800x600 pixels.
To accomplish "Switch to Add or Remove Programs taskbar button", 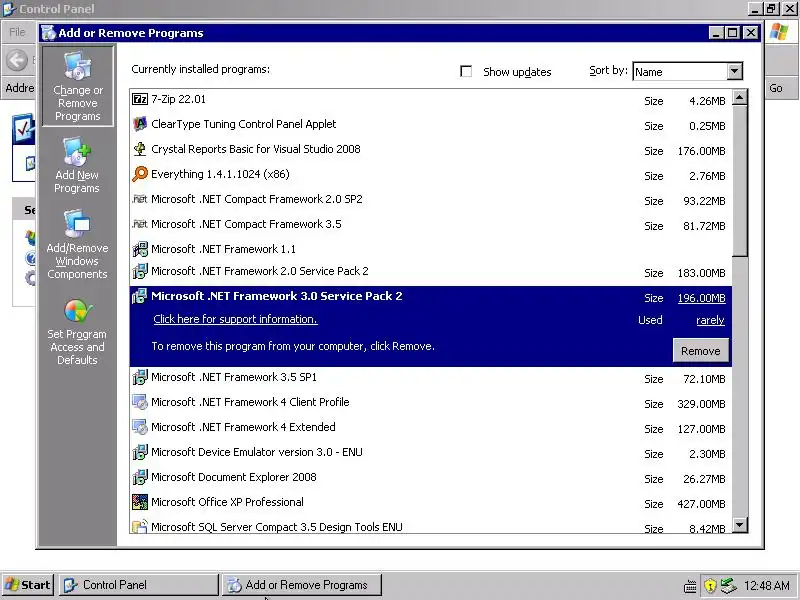I will pyautogui.click(x=302, y=585).
